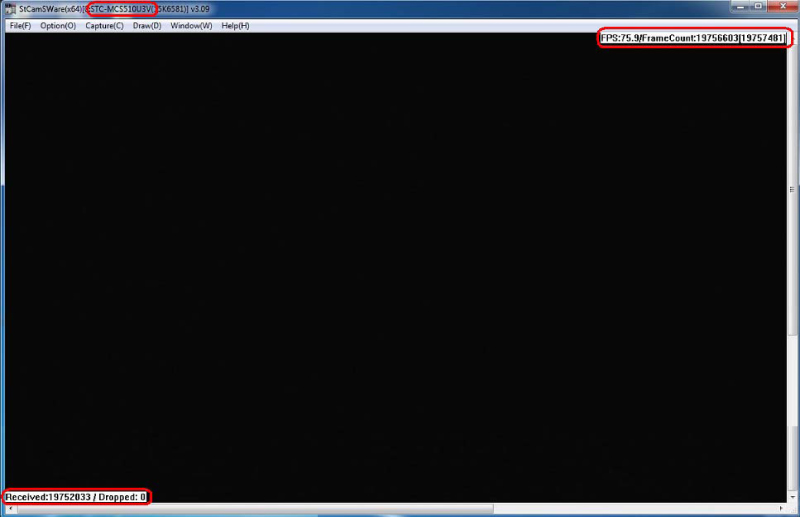The height and width of the screenshot is (517, 800).
Task: Click the vertical scrollbar down arrow
Action: coord(792,497)
